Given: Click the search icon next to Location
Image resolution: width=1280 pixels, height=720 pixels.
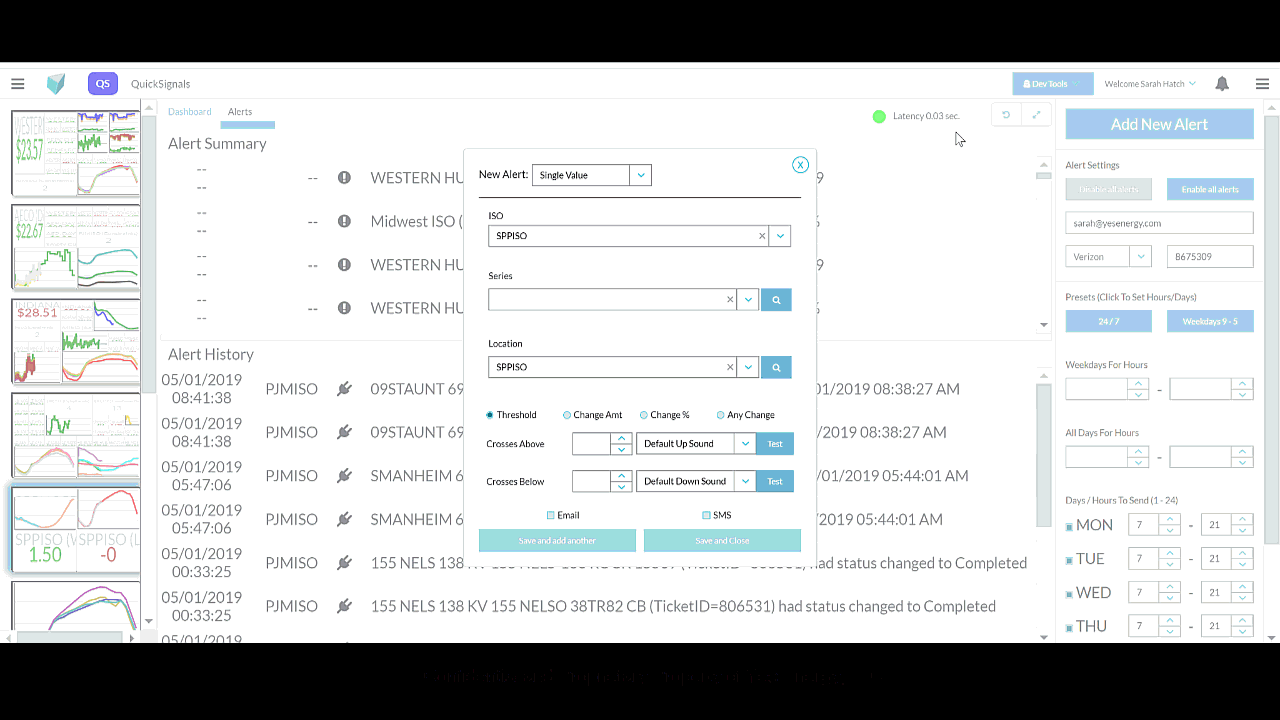Looking at the screenshot, I should pos(776,368).
